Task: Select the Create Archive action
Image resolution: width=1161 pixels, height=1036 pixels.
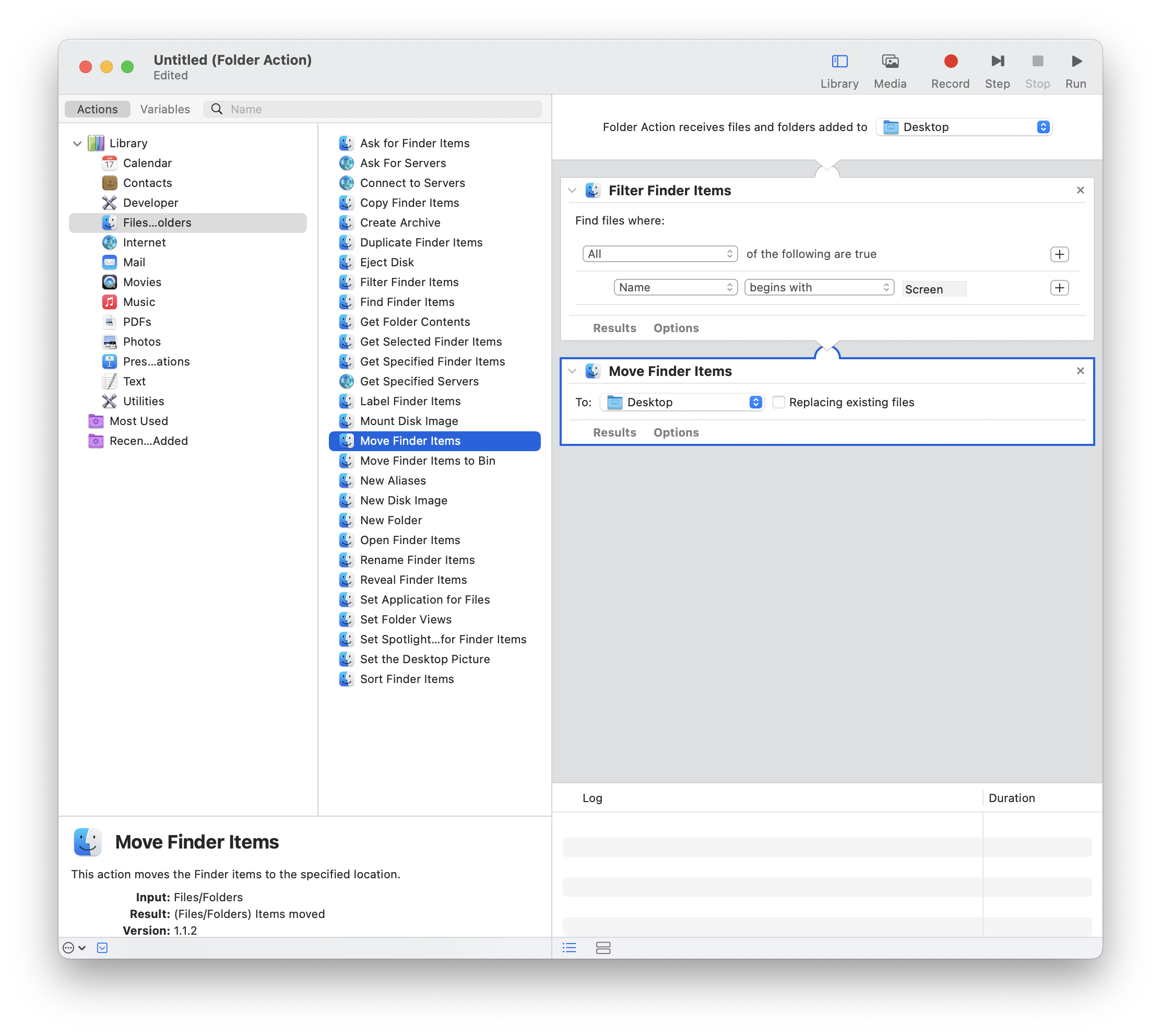Action: (x=399, y=222)
